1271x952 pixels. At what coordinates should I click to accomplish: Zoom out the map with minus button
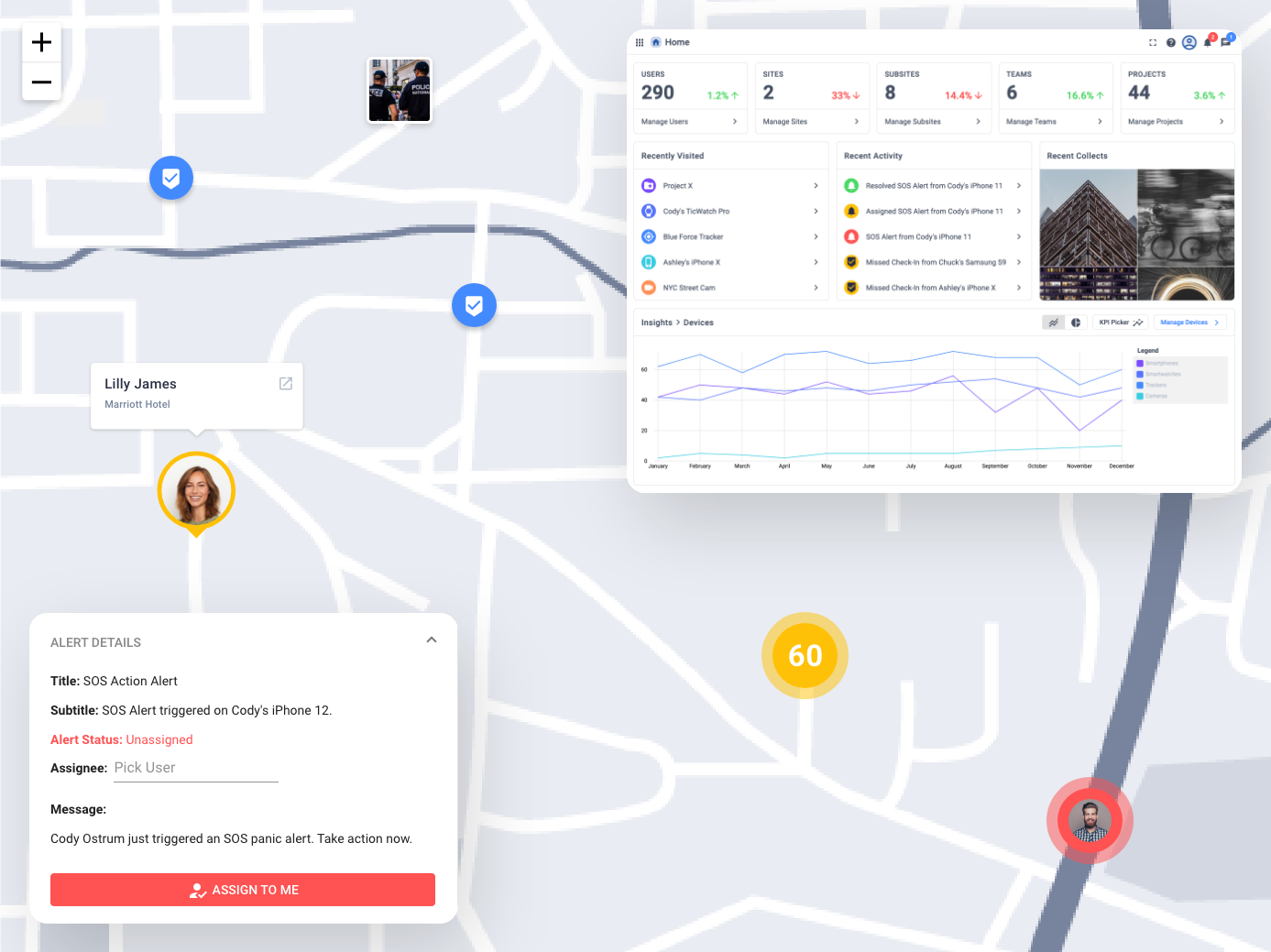pos(41,82)
